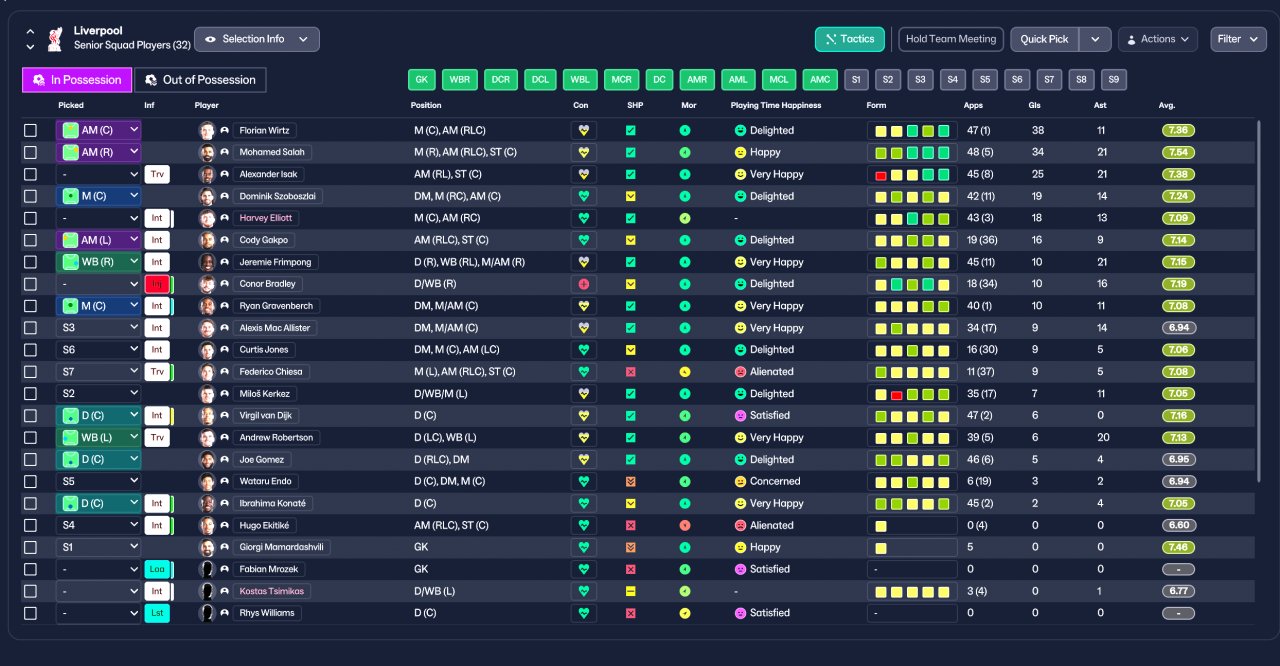Click Rhys Williams's Lst status badge
The height and width of the screenshot is (666, 1280).
tap(157, 613)
